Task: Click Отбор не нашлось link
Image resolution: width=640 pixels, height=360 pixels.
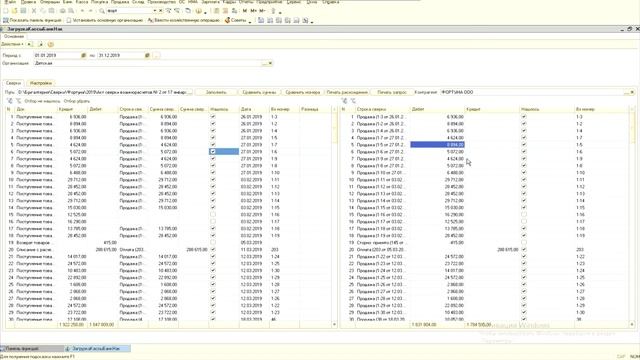Action: (42, 101)
